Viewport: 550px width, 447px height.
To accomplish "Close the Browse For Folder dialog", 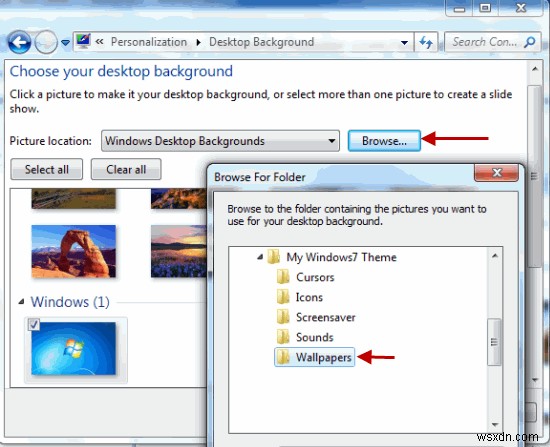I will coord(496,172).
